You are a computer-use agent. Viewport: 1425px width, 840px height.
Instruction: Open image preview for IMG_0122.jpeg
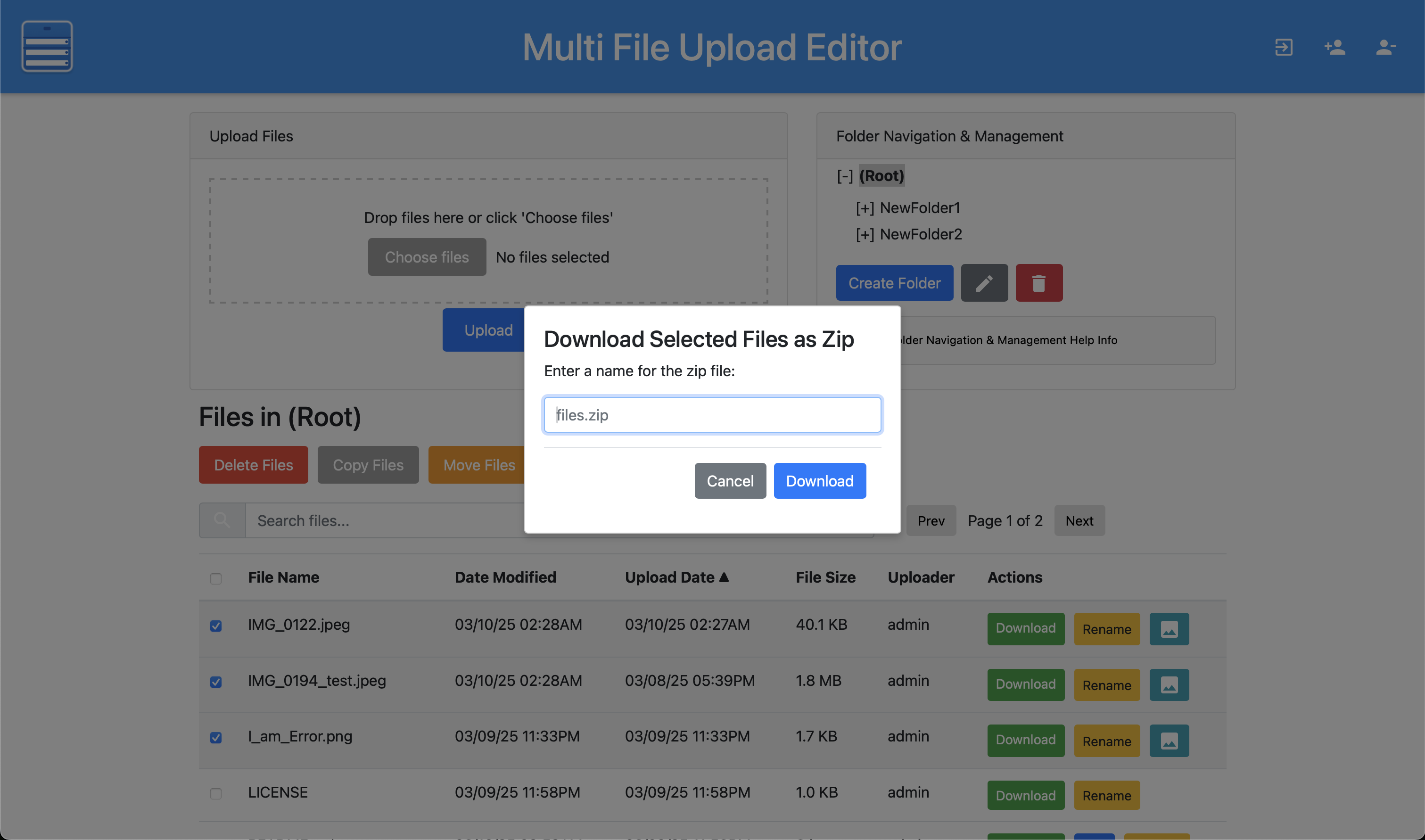point(1169,629)
